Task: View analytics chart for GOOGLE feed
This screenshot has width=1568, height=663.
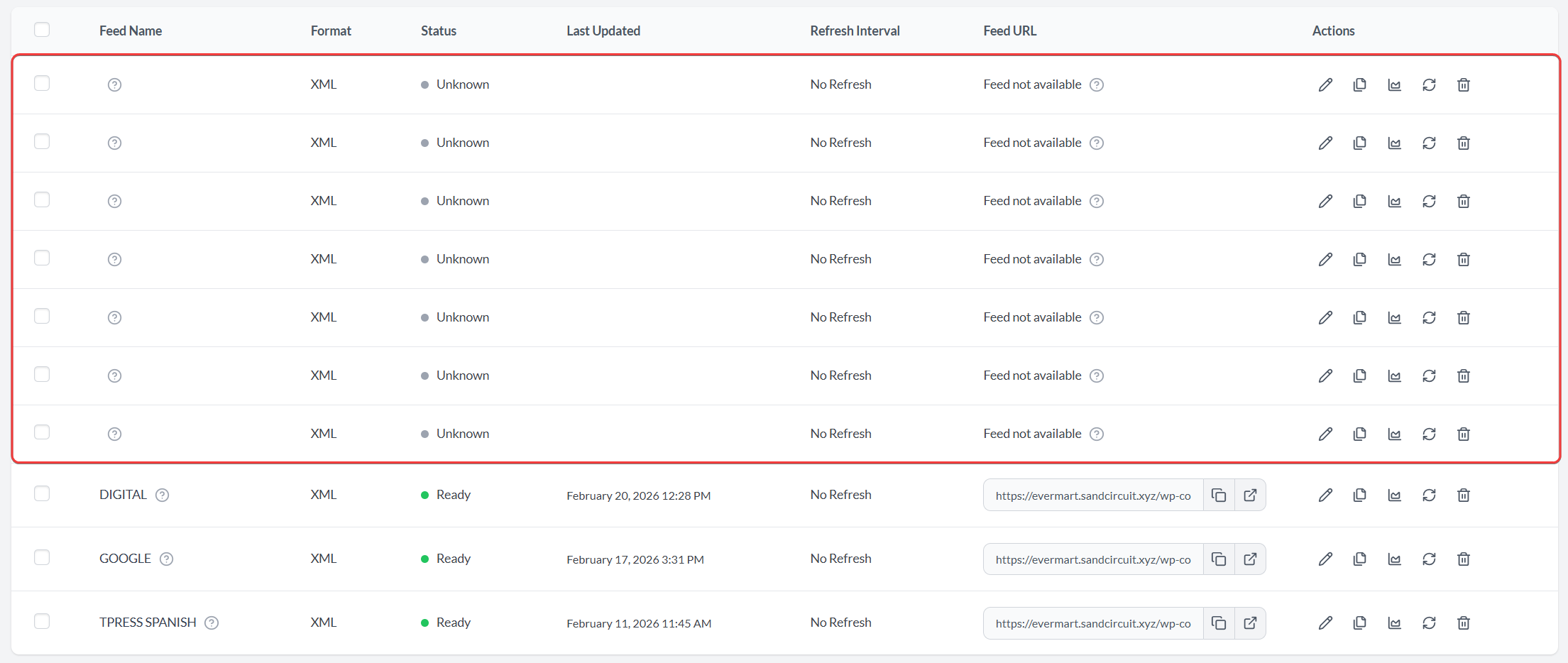Action: pyautogui.click(x=1394, y=559)
